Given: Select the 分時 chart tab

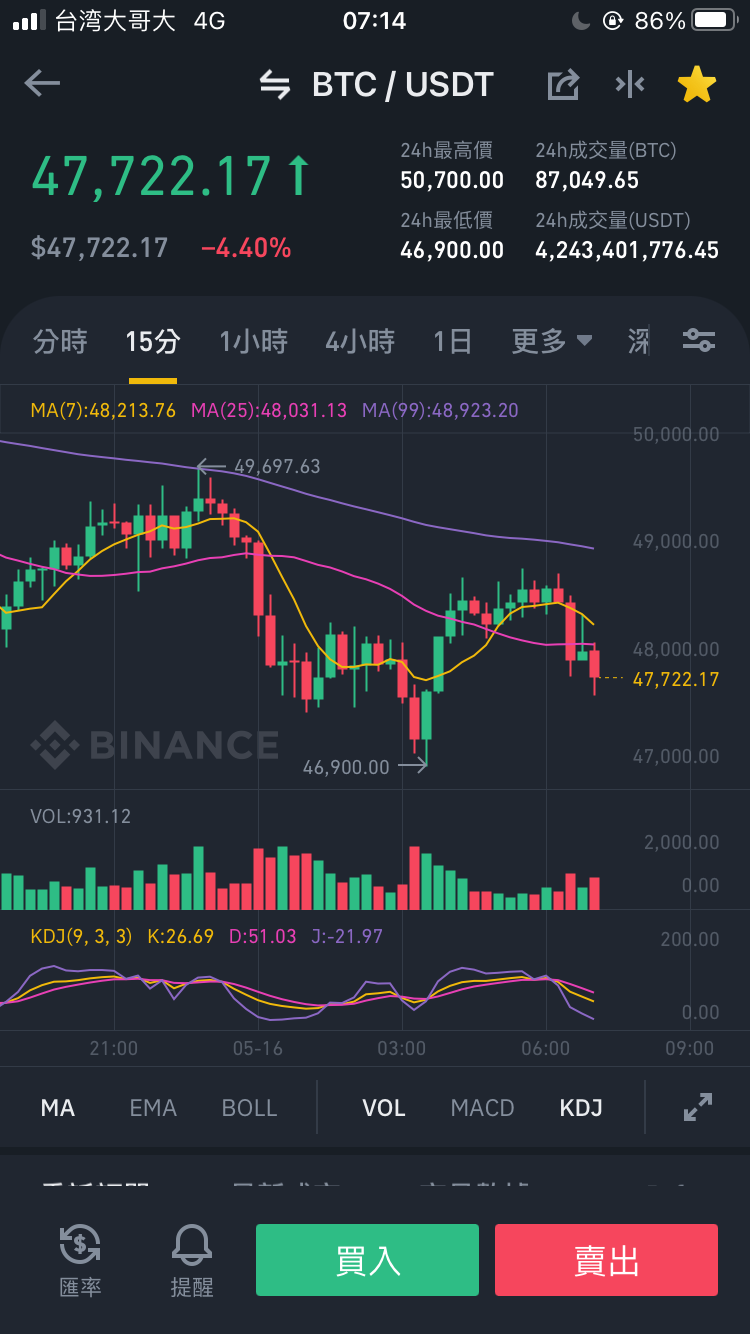Looking at the screenshot, I should [60, 342].
